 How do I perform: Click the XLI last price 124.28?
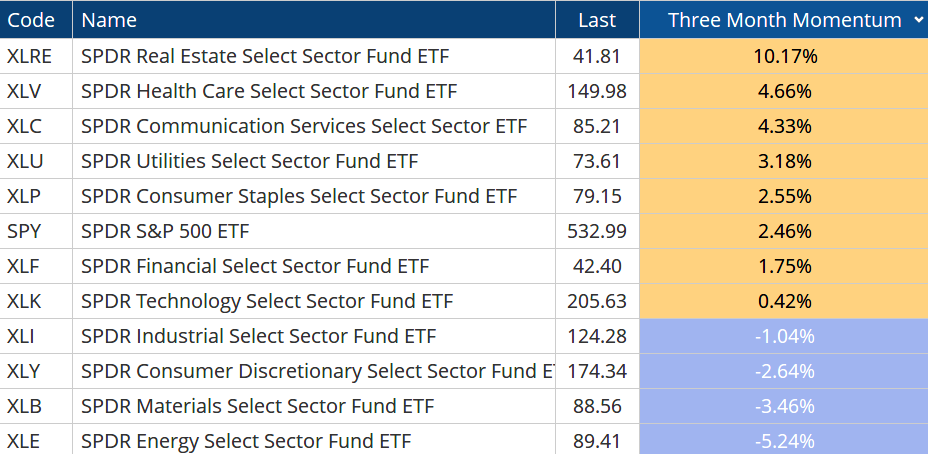(x=597, y=336)
